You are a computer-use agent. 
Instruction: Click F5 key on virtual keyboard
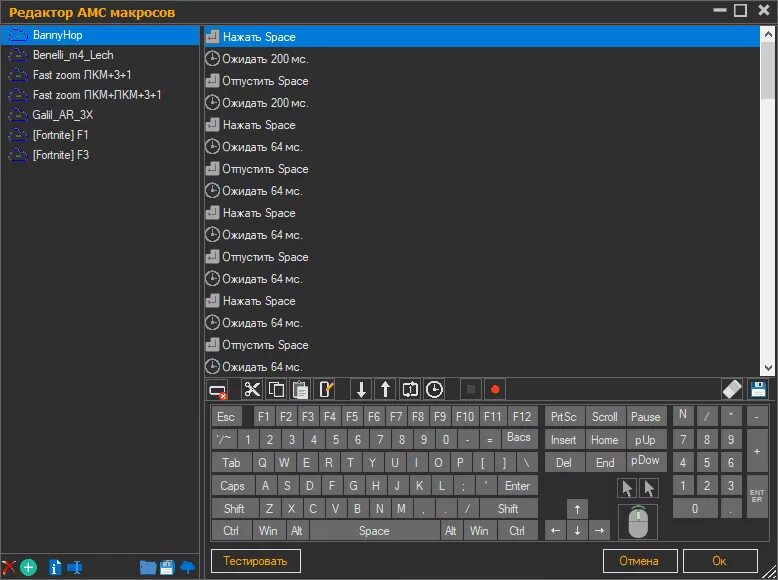(x=352, y=417)
